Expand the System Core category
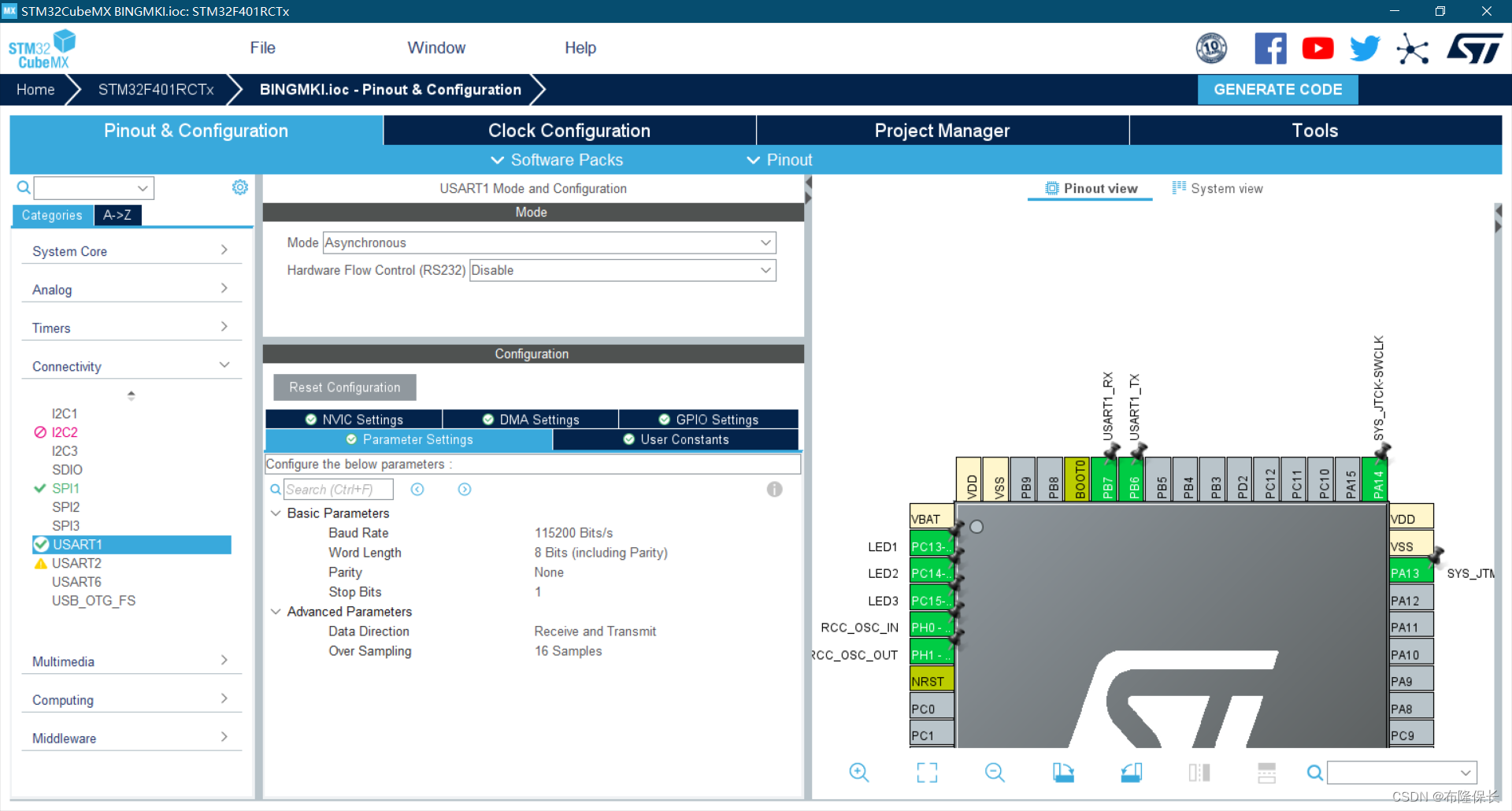The width and height of the screenshot is (1512, 811). 131,251
